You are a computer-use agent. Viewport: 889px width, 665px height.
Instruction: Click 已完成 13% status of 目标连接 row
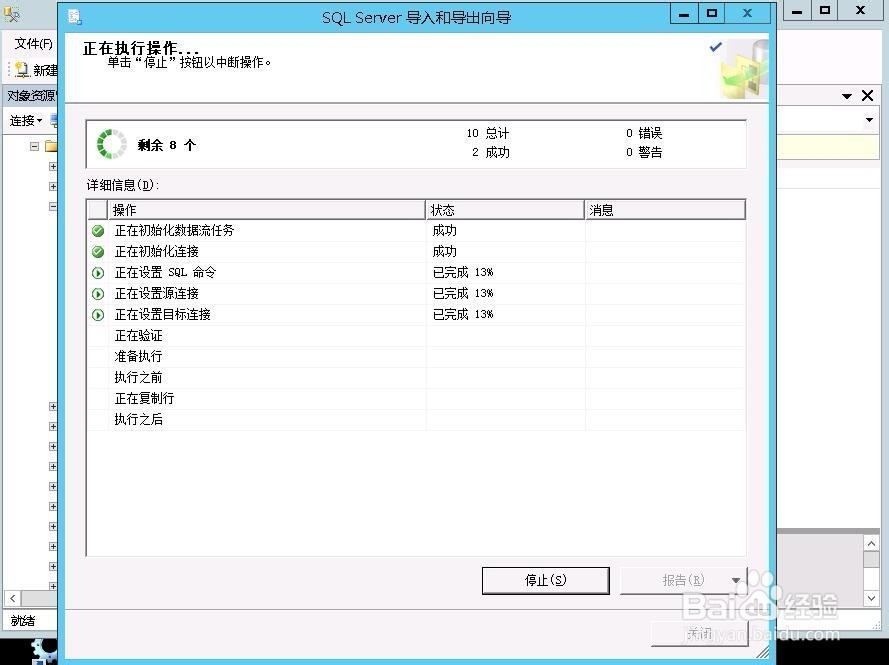463,314
